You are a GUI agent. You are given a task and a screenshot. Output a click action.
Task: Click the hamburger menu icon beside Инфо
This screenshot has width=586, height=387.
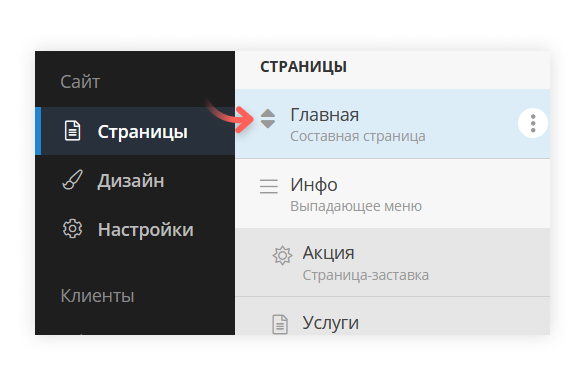click(x=269, y=186)
